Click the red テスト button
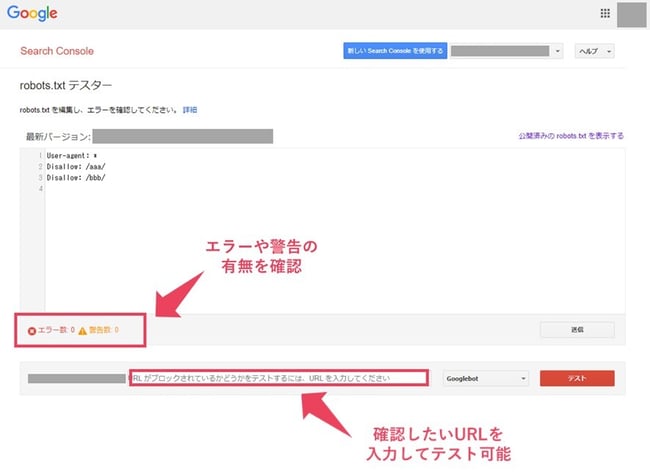This screenshot has height=474, width=650. tap(577, 378)
